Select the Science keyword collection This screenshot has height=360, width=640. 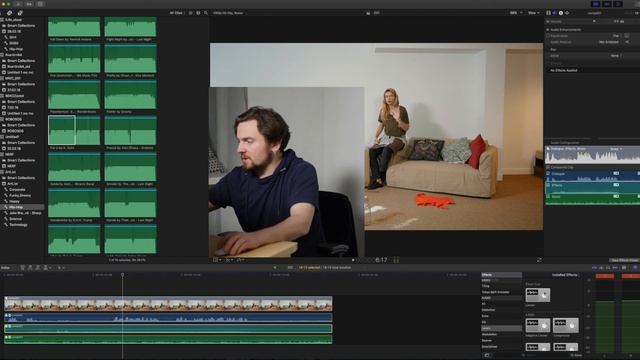[x=16, y=219]
